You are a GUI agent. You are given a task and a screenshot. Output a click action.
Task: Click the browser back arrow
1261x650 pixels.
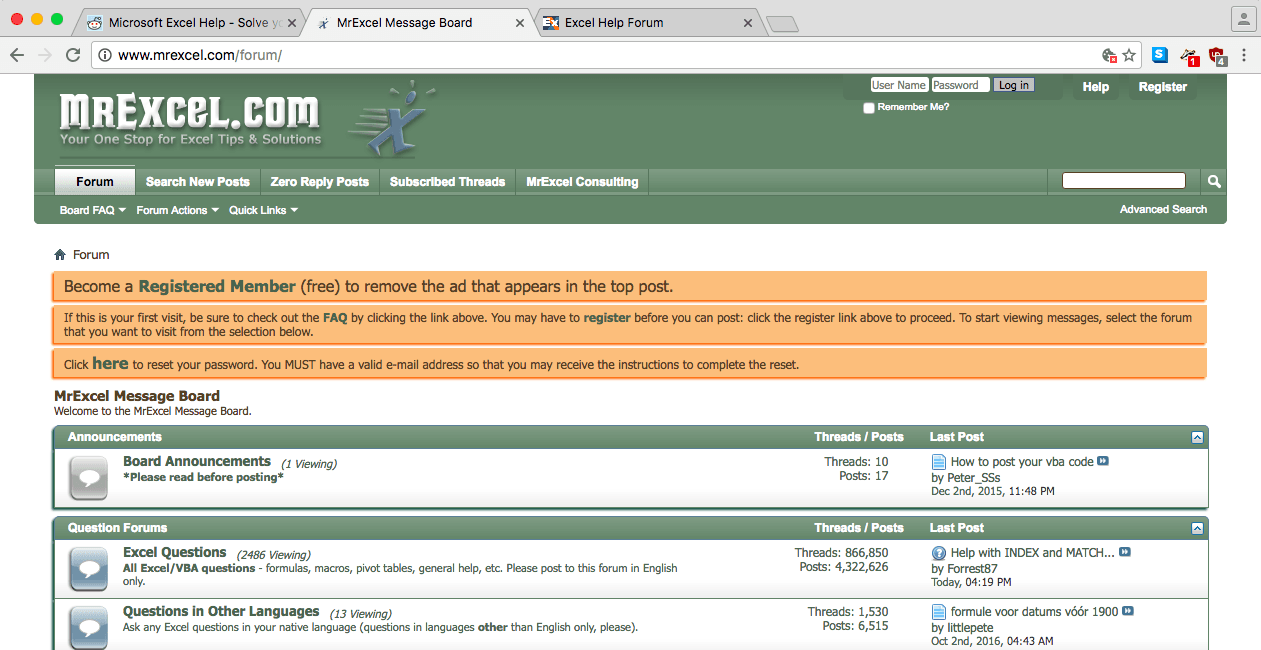click(x=17, y=55)
